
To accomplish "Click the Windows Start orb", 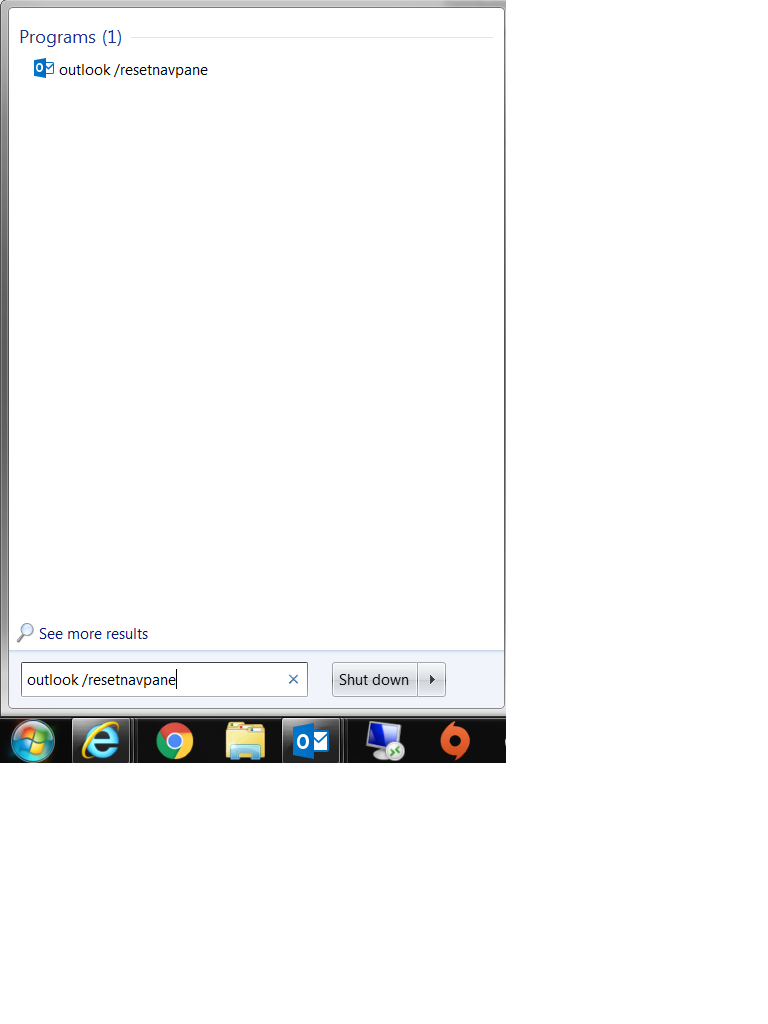I will click(32, 741).
